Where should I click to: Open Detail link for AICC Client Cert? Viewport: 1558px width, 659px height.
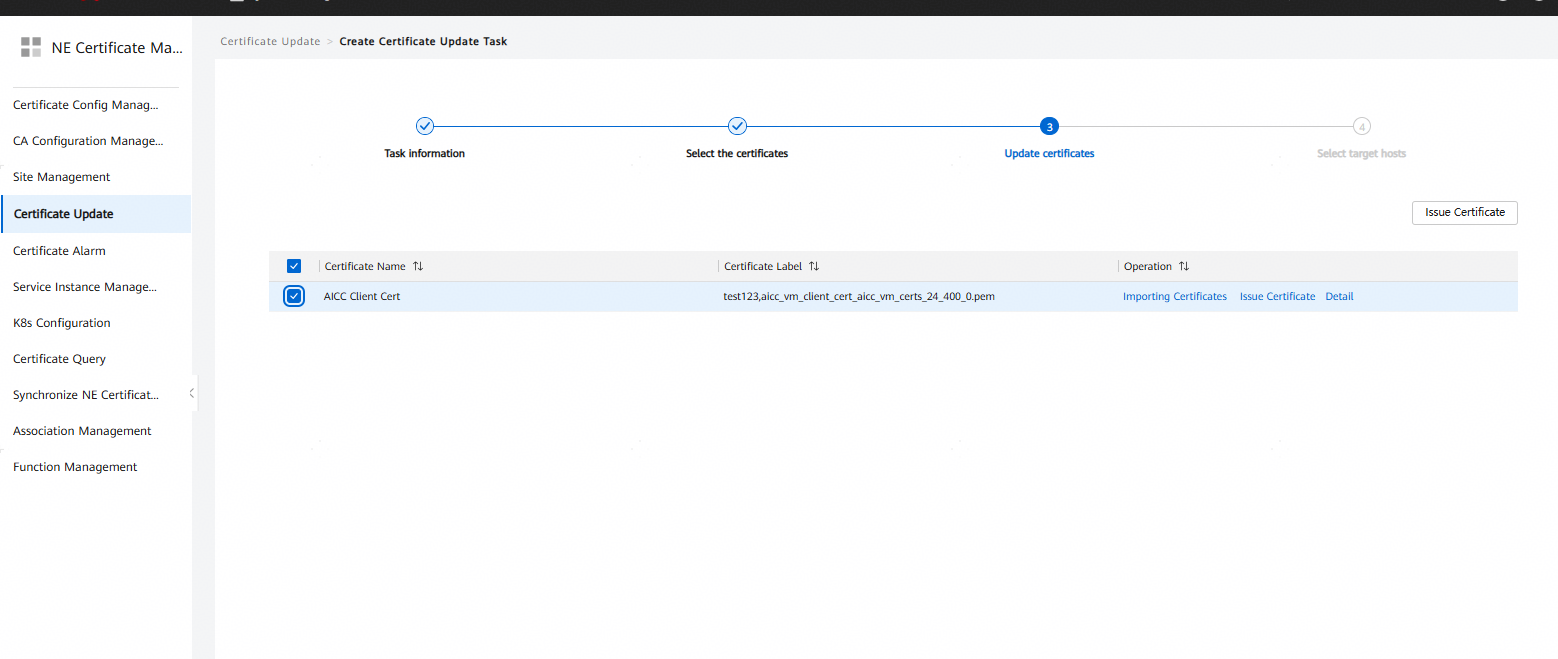pos(1339,297)
